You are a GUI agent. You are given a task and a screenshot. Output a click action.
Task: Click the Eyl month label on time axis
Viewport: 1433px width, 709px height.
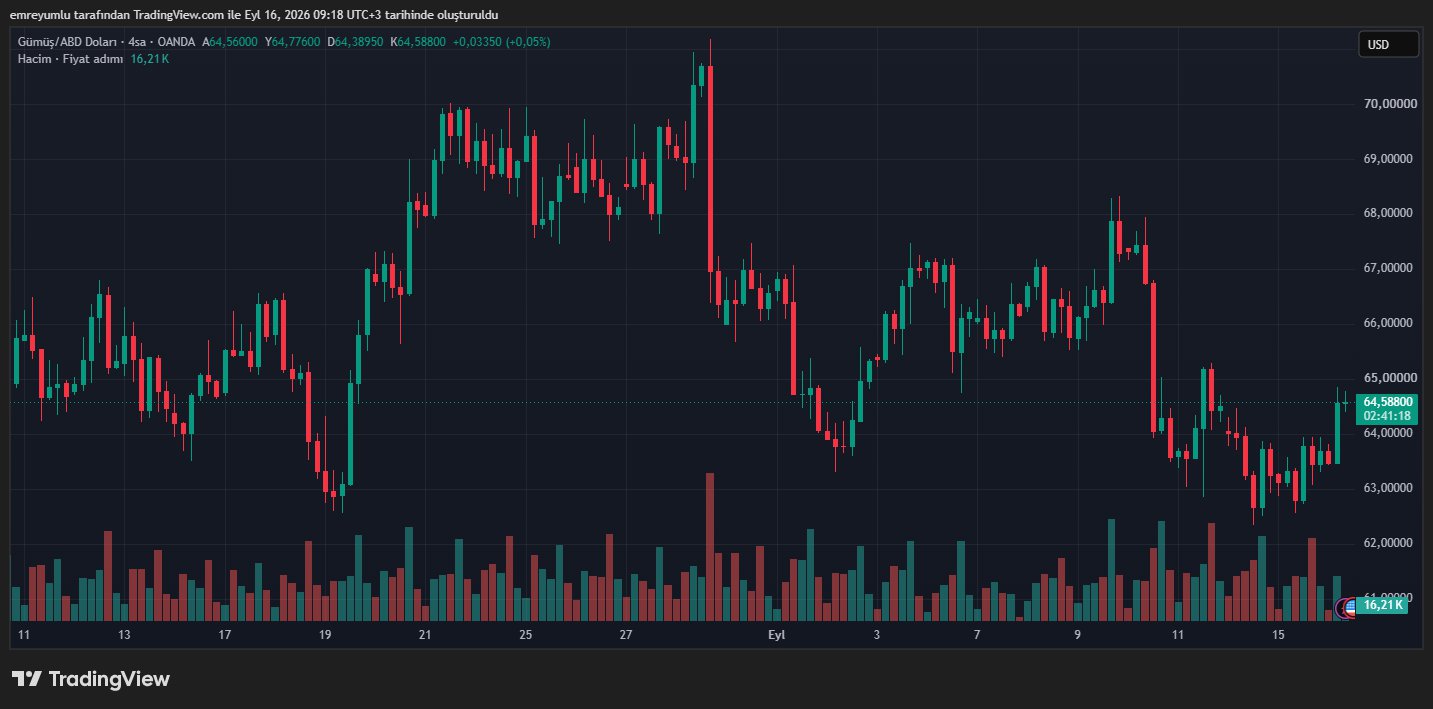tap(776, 635)
